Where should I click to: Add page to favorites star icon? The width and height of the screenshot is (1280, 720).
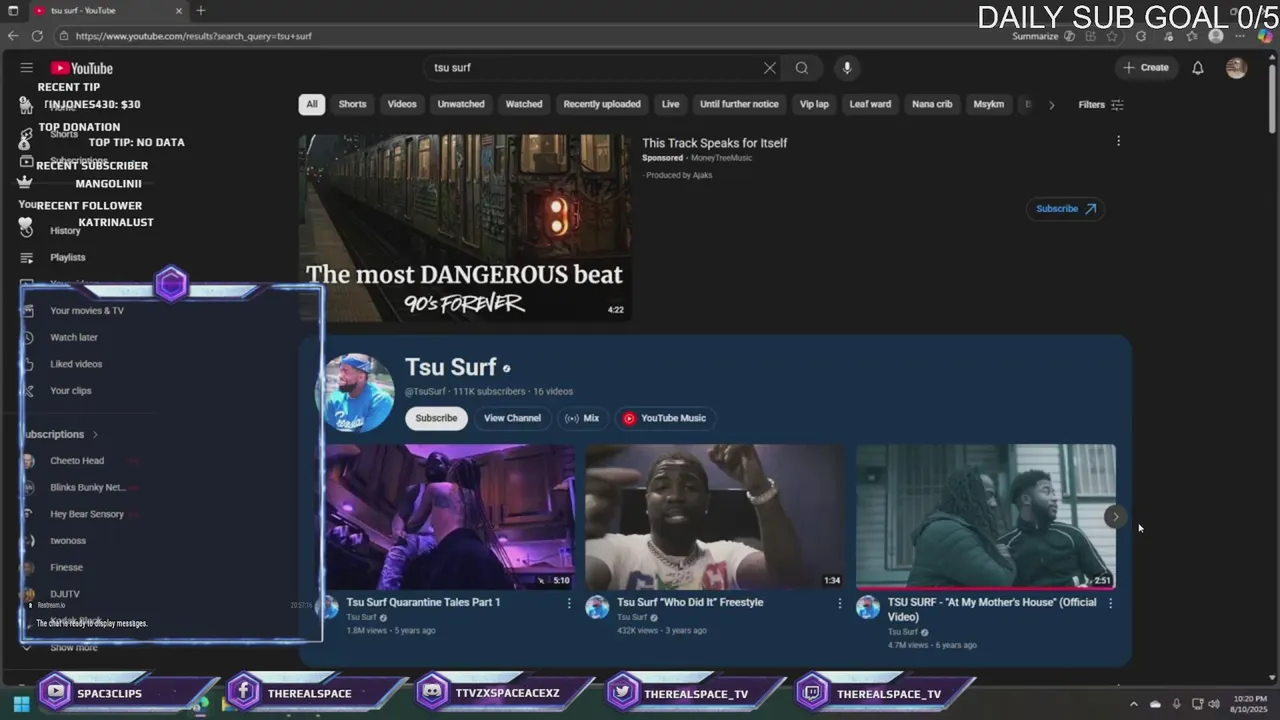click(1112, 36)
